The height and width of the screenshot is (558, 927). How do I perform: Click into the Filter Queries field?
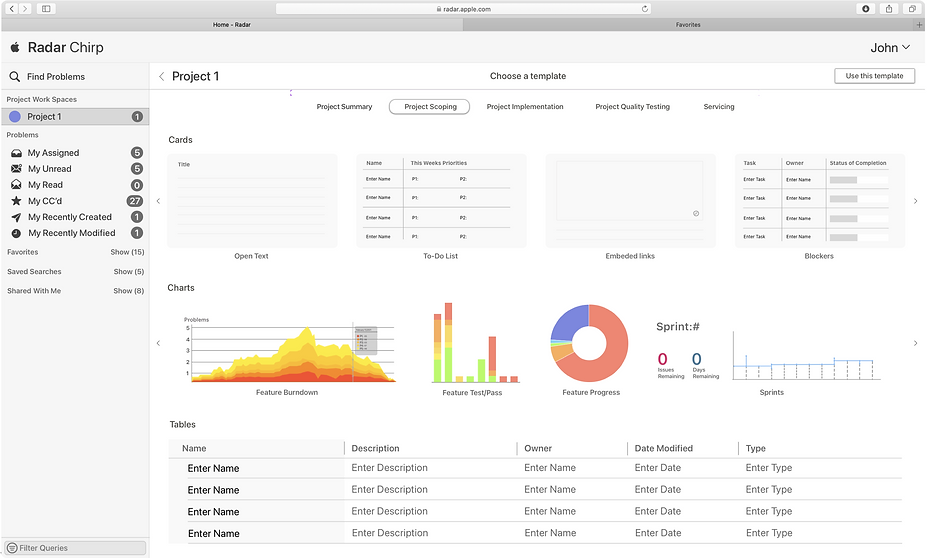point(74,548)
